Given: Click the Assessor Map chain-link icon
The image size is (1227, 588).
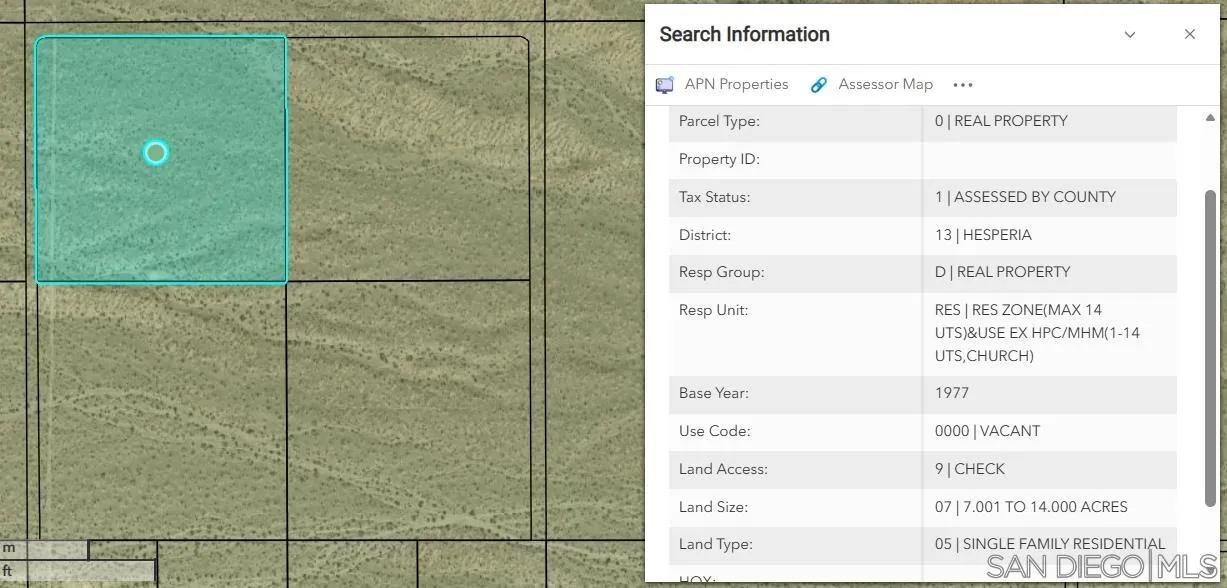Looking at the screenshot, I should (819, 85).
